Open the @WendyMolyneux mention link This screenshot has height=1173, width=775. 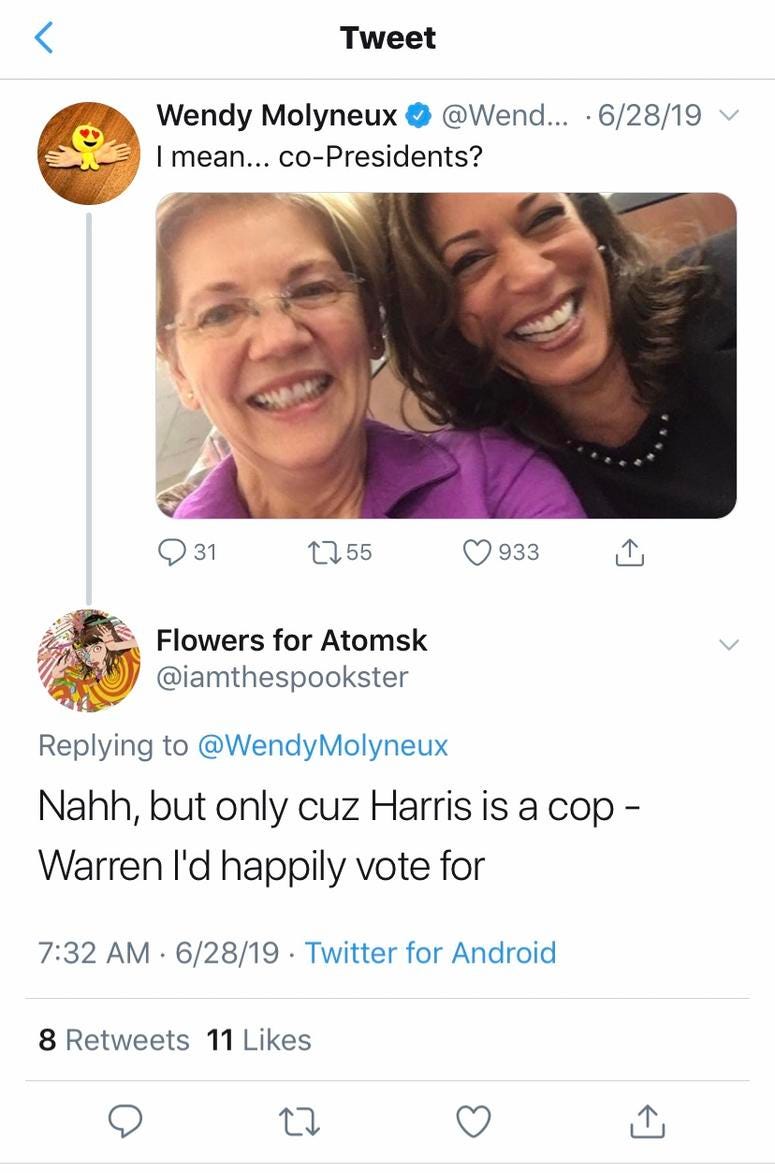pyautogui.click(x=322, y=745)
